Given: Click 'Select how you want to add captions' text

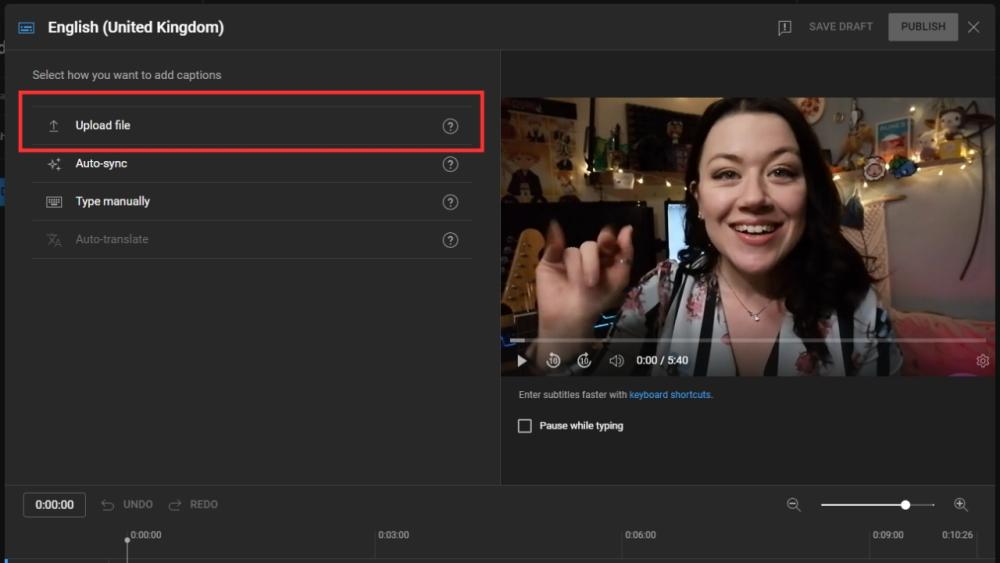Looking at the screenshot, I should coord(127,75).
